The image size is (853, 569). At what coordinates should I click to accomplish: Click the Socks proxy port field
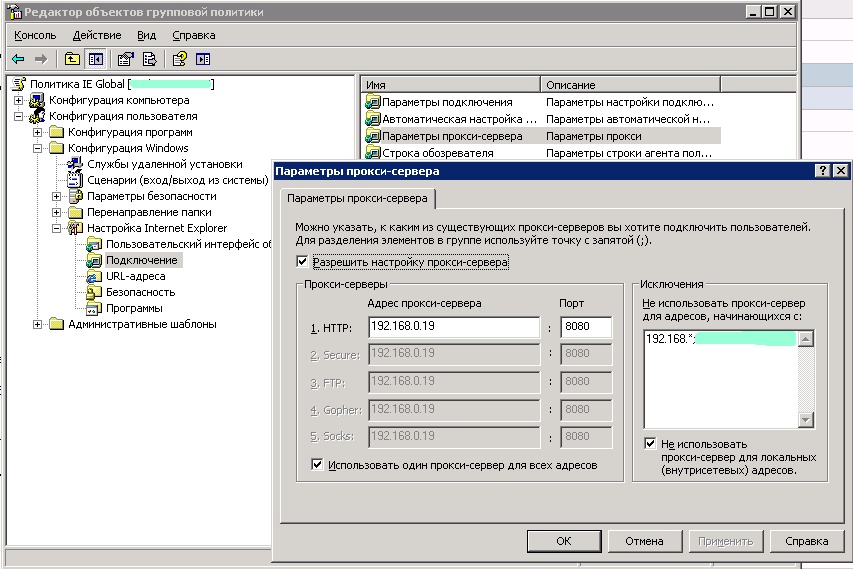(586, 437)
